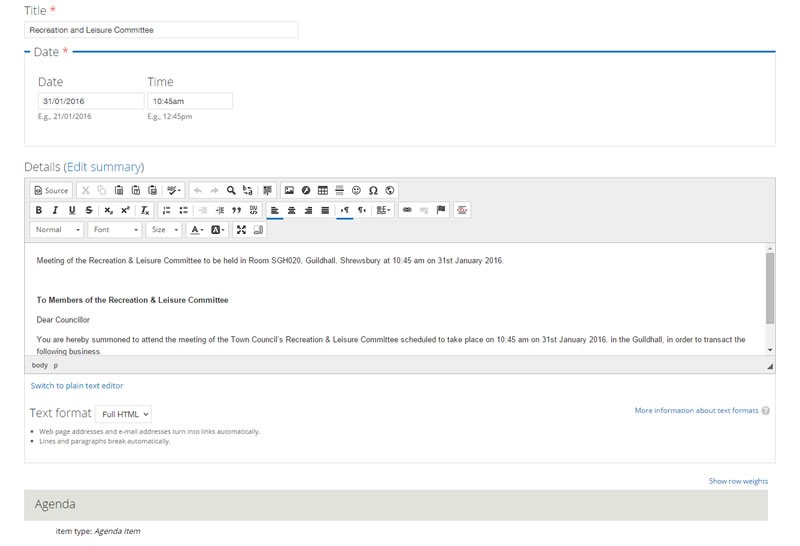Insert a table into the editor
Screen dimensions: 800x546
tap(323, 190)
